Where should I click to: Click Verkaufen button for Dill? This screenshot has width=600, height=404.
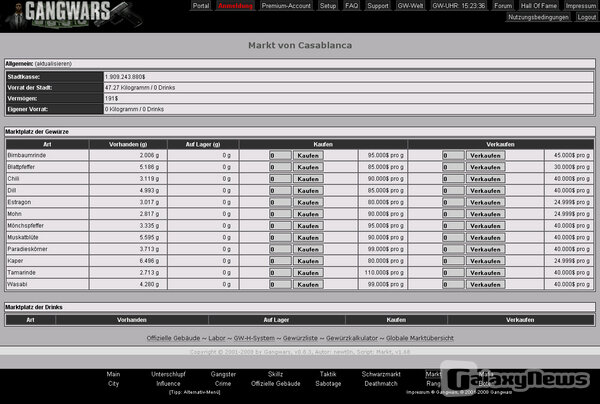(x=485, y=191)
